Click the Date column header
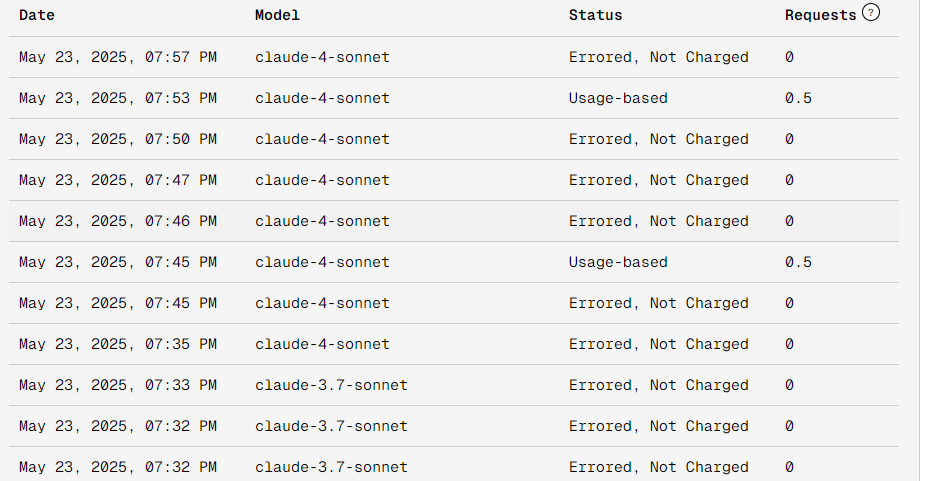This screenshot has width=934, height=481. pyautogui.click(x=37, y=15)
